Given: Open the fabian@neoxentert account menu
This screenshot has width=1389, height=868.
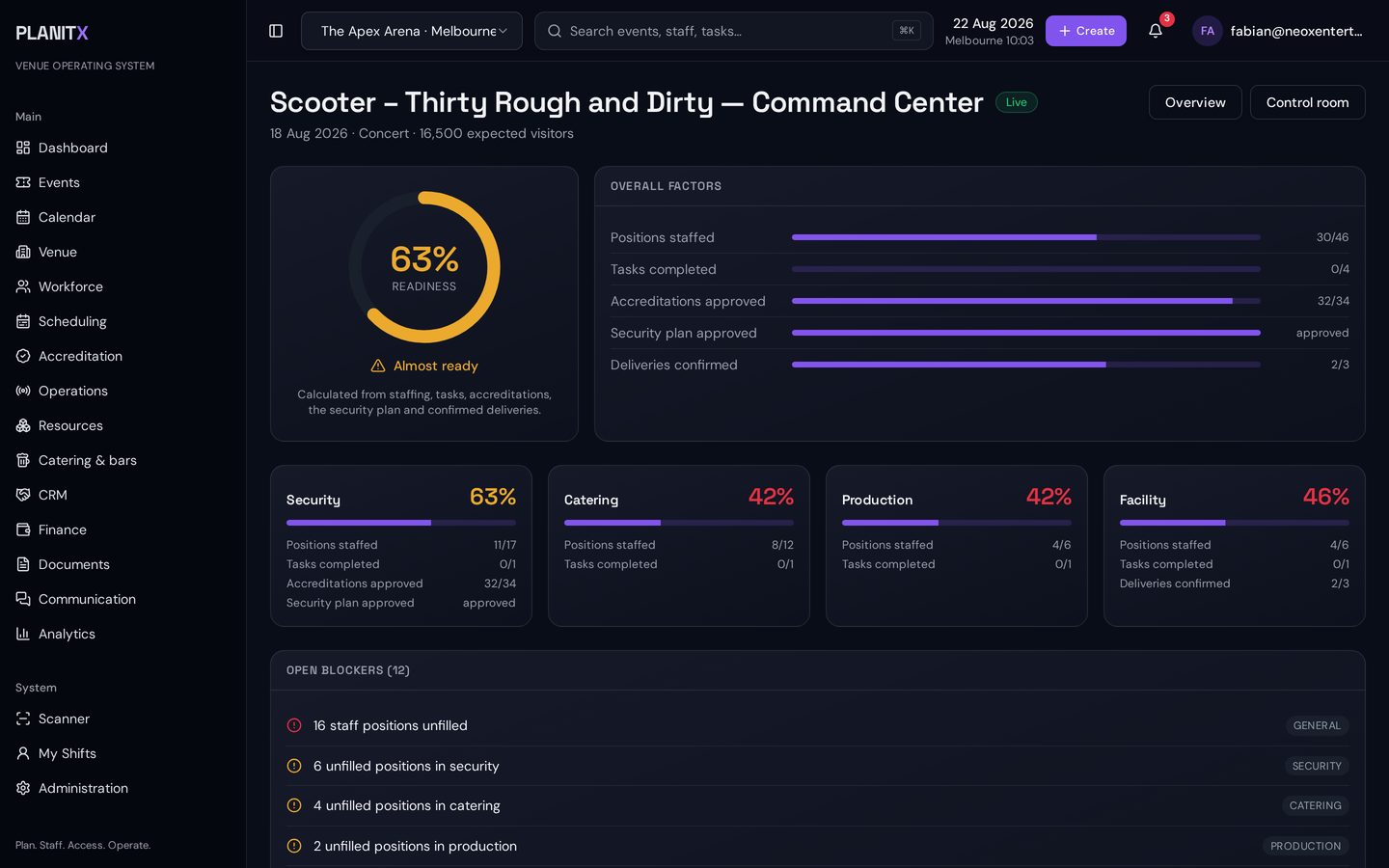Looking at the screenshot, I should [1279, 31].
